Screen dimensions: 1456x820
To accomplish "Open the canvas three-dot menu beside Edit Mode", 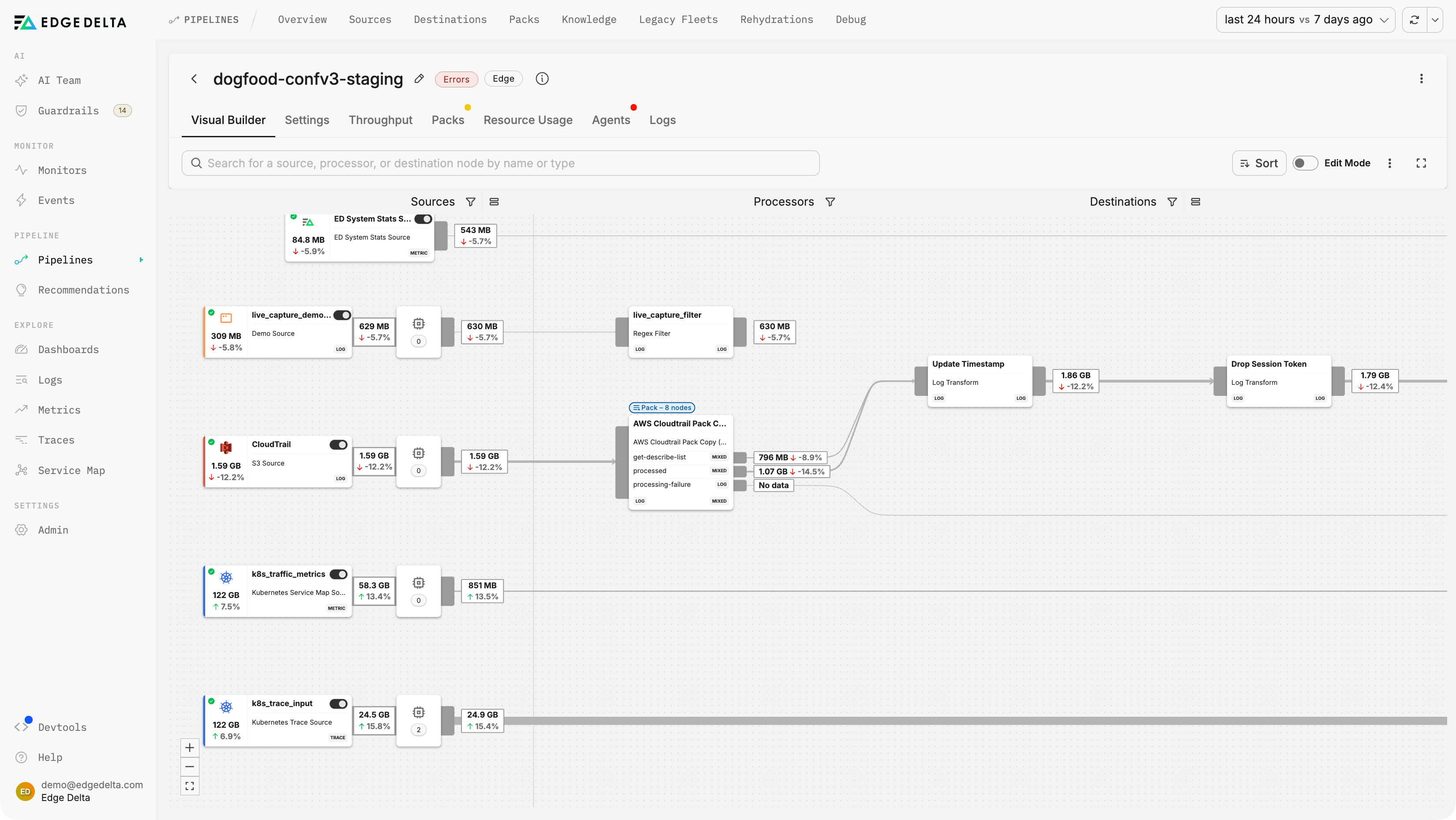I will [x=1390, y=163].
